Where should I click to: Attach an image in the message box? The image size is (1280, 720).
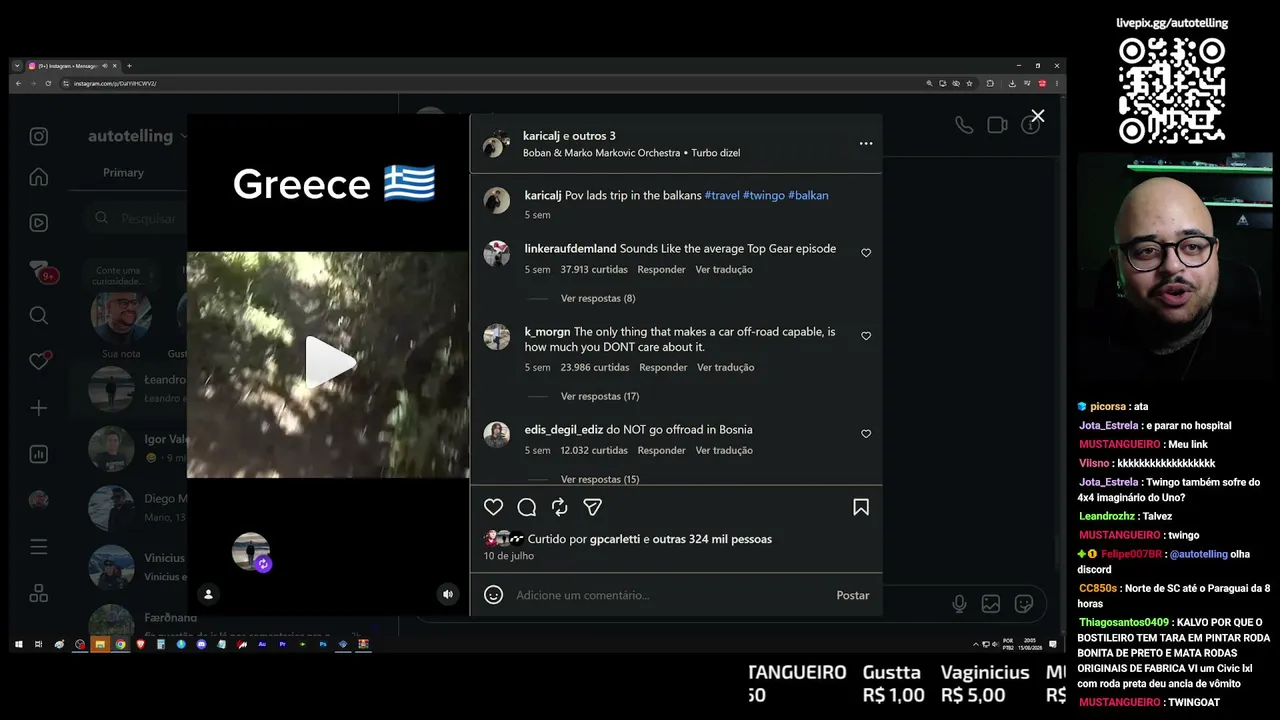coord(991,604)
